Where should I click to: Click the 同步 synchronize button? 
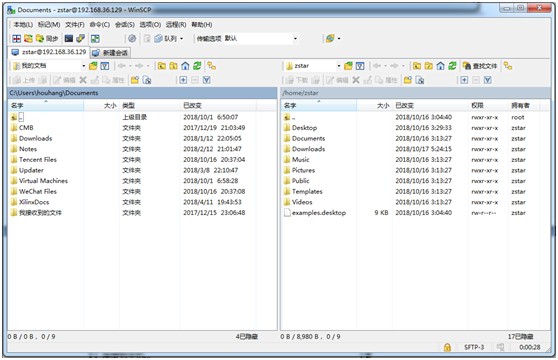tap(47, 38)
